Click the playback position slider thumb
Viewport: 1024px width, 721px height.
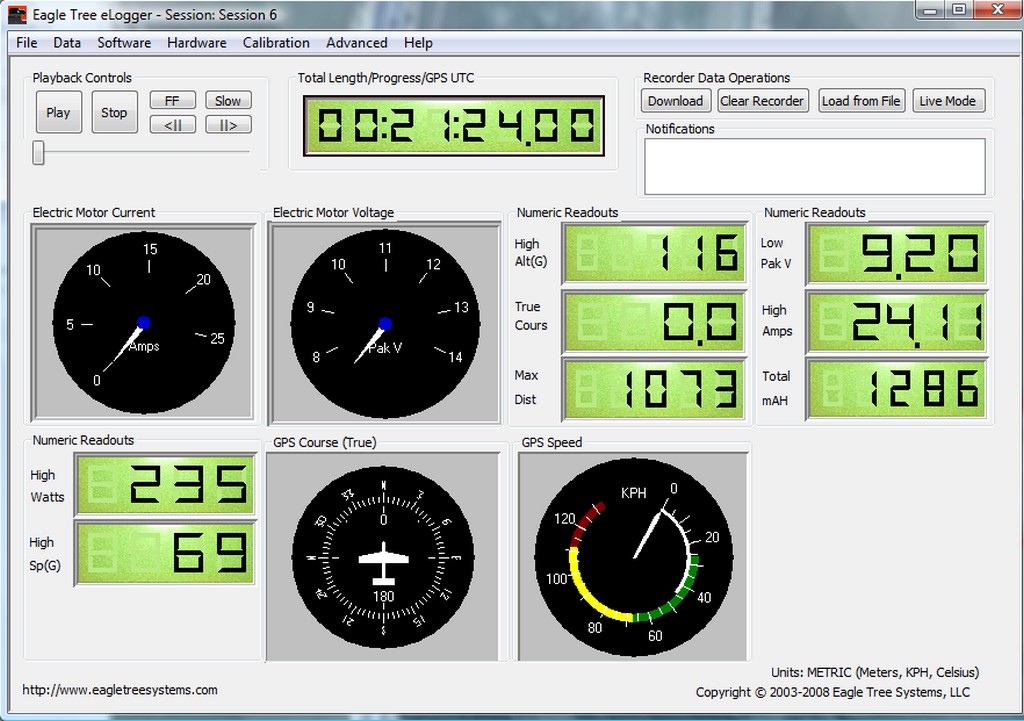coord(38,152)
